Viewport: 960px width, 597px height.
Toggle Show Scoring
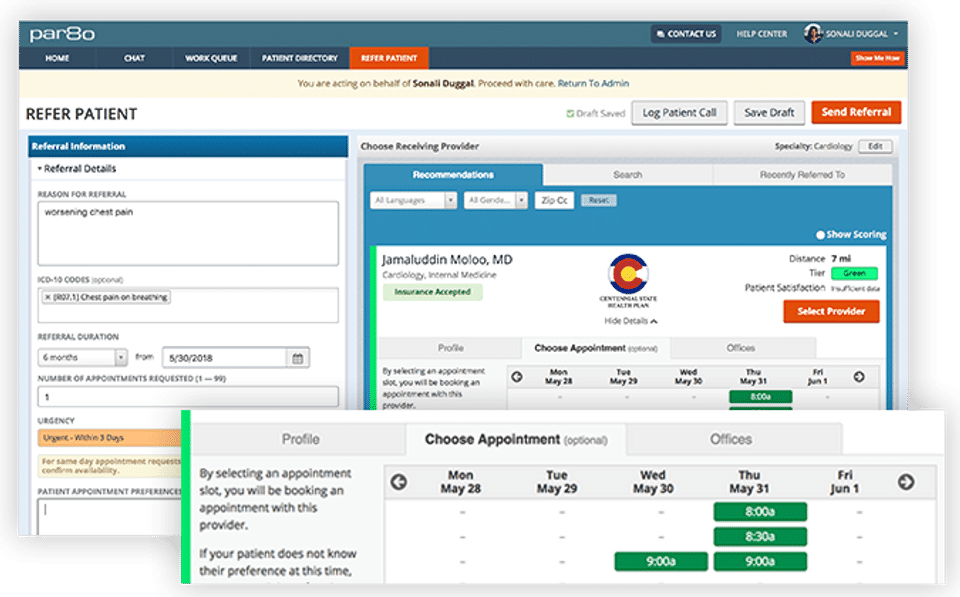point(820,235)
